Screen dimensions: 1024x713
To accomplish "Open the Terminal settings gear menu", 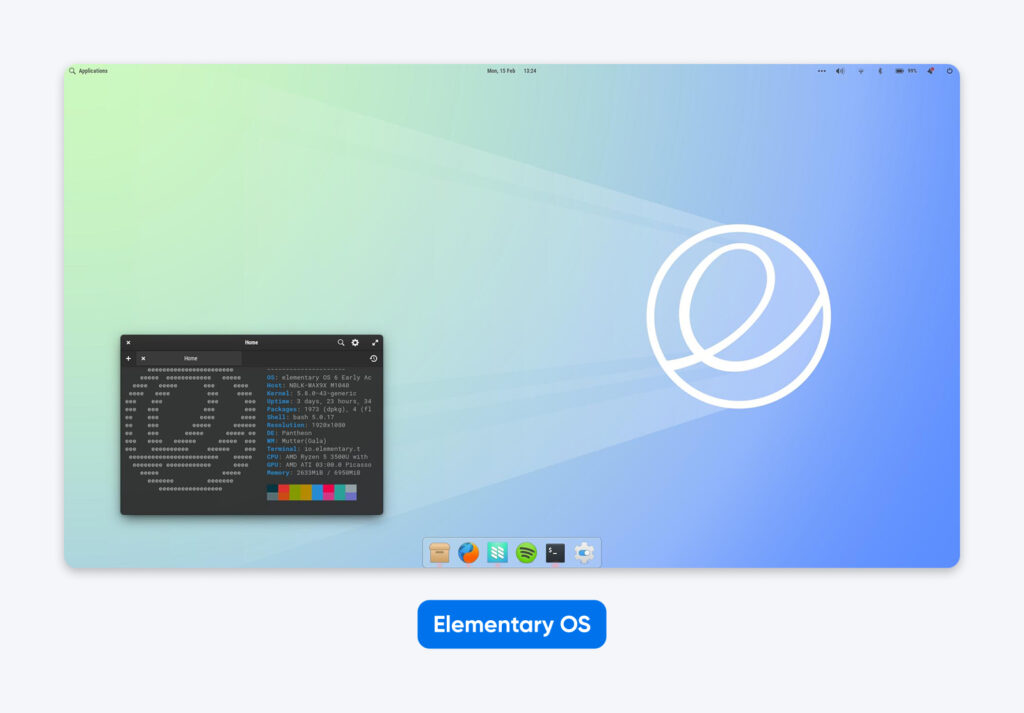I will coord(356,343).
